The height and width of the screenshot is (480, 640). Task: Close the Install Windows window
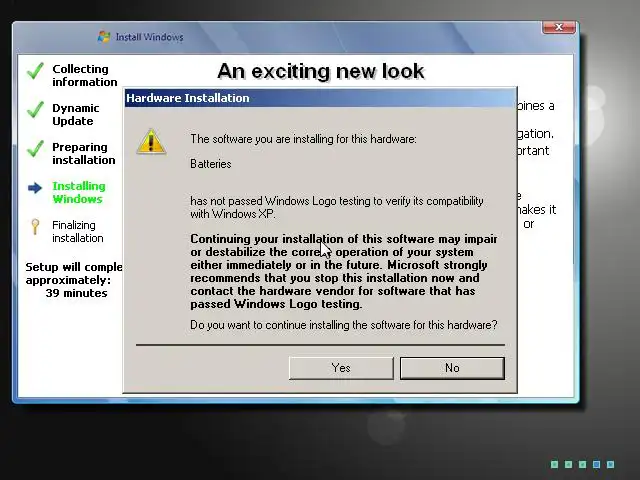tap(559, 27)
